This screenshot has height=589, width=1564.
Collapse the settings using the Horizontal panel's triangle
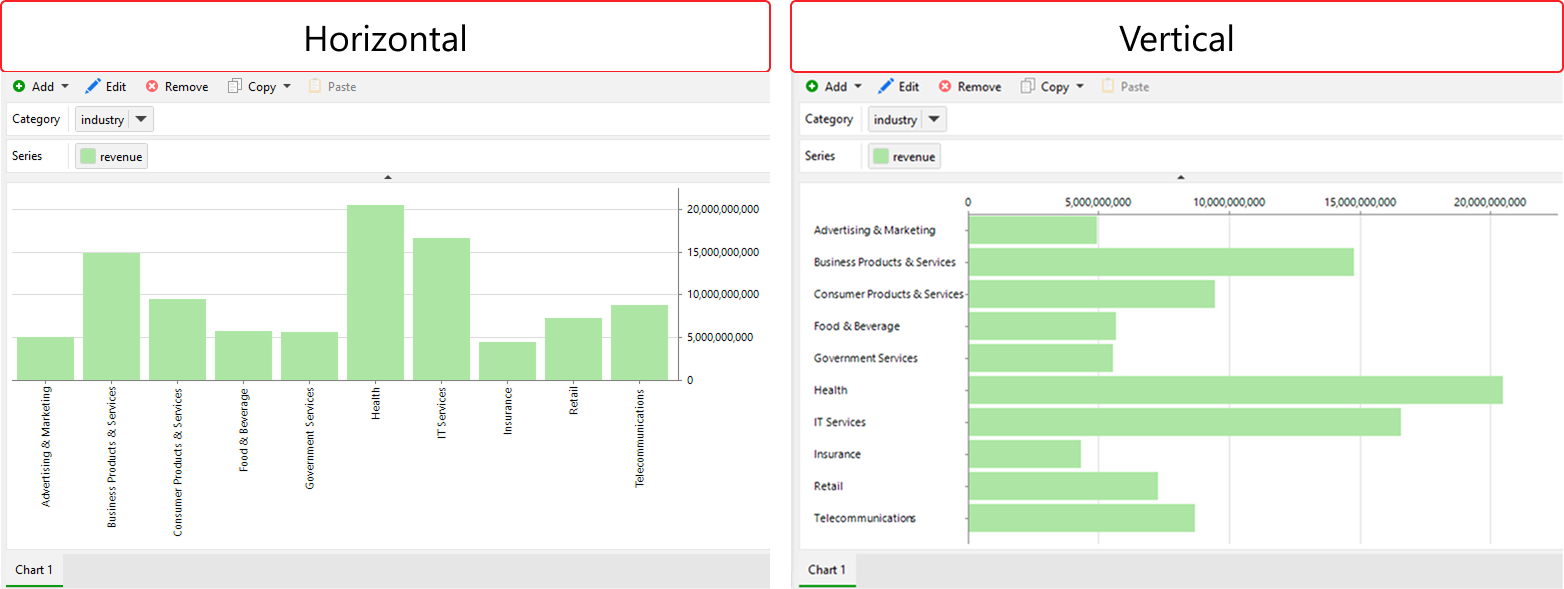[388, 177]
